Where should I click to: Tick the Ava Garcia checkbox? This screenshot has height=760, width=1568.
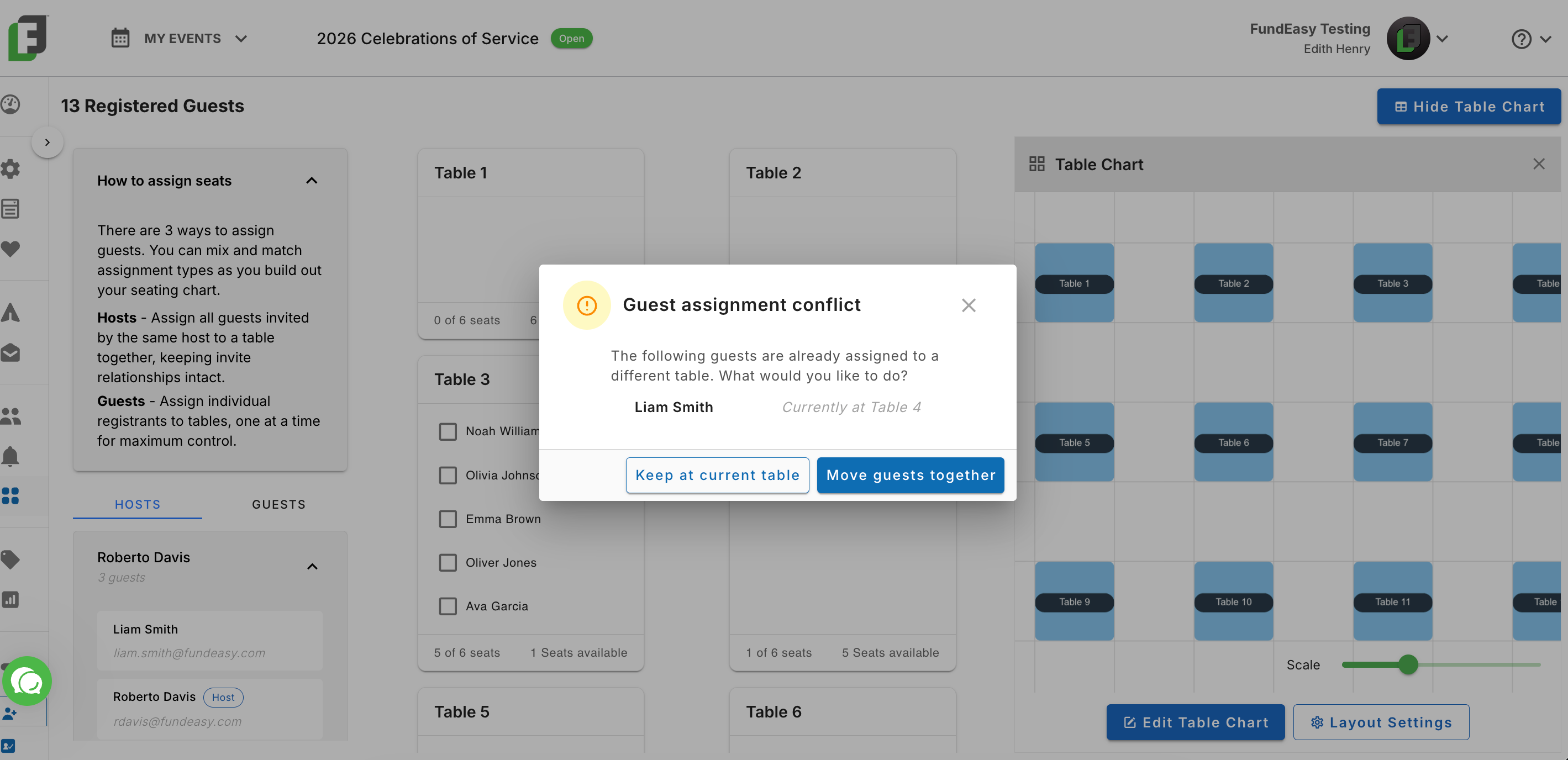click(448, 606)
